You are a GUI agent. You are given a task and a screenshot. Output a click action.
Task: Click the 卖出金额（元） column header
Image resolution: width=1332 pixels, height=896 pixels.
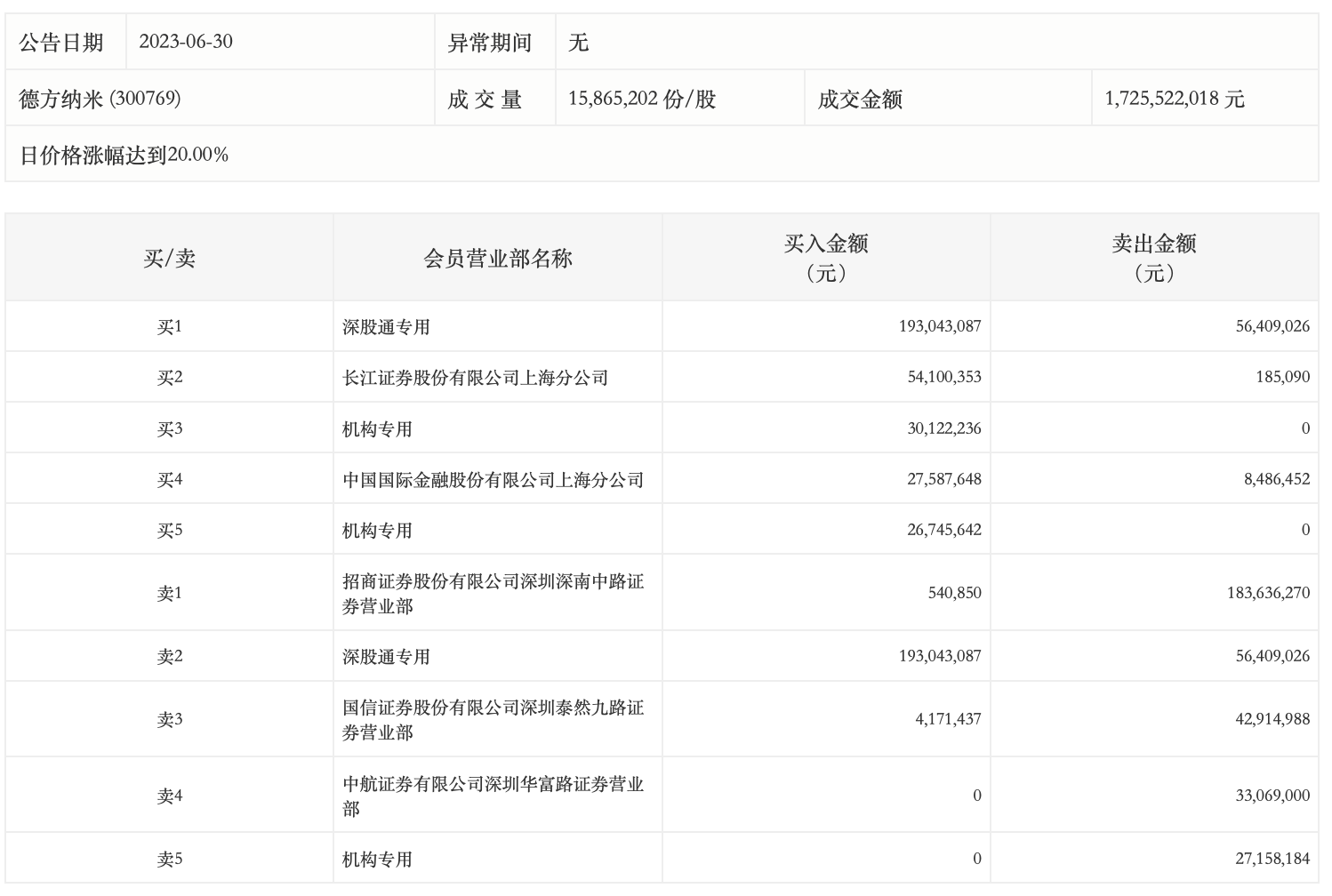pyautogui.click(x=1154, y=258)
